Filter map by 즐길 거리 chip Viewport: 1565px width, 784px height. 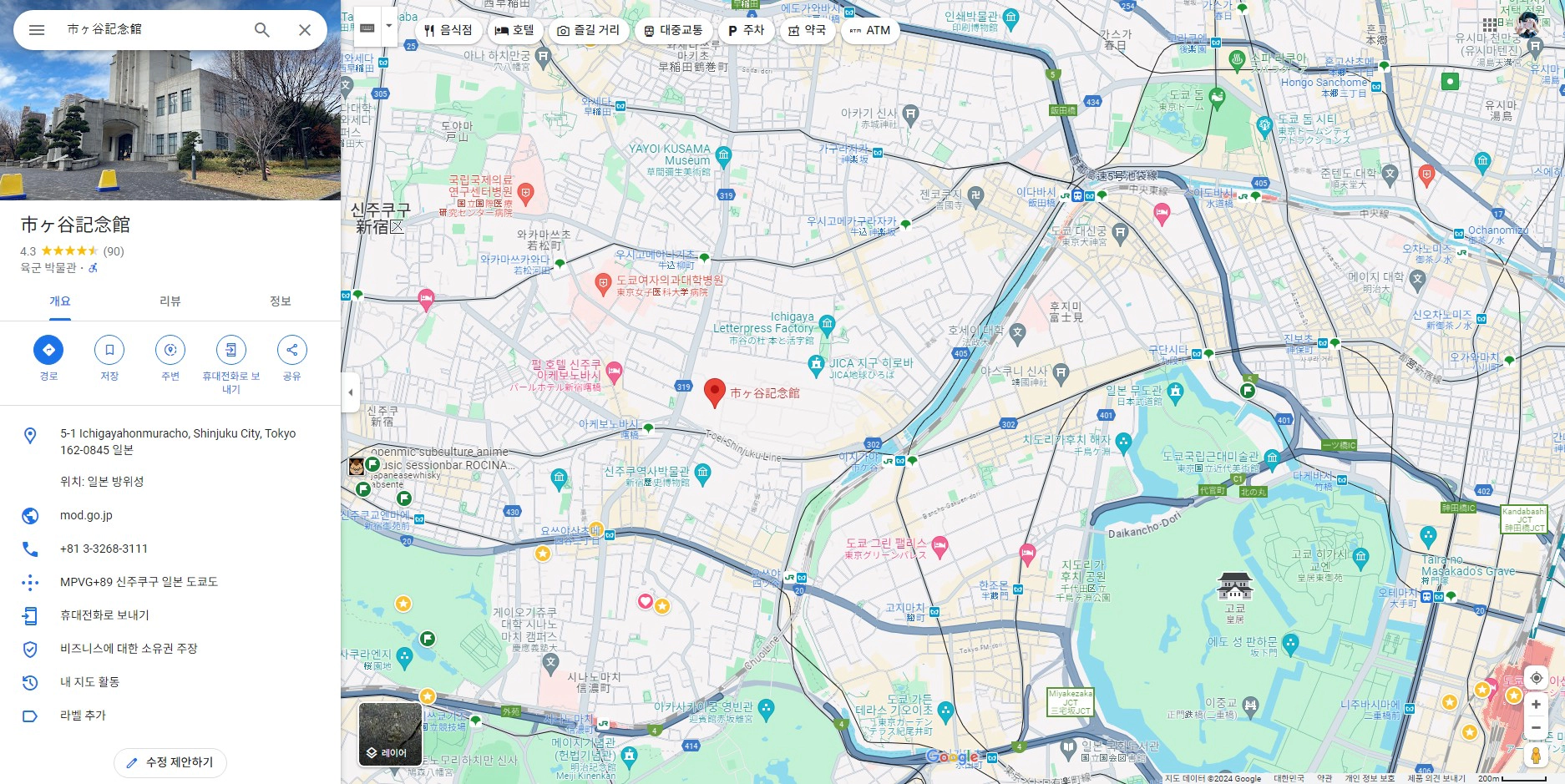click(589, 30)
